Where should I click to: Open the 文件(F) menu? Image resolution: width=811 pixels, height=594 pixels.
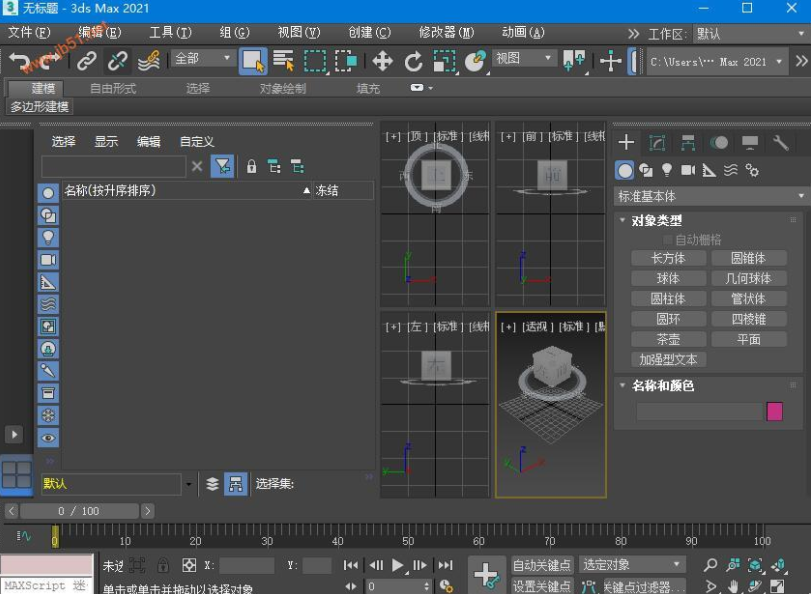coord(29,33)
